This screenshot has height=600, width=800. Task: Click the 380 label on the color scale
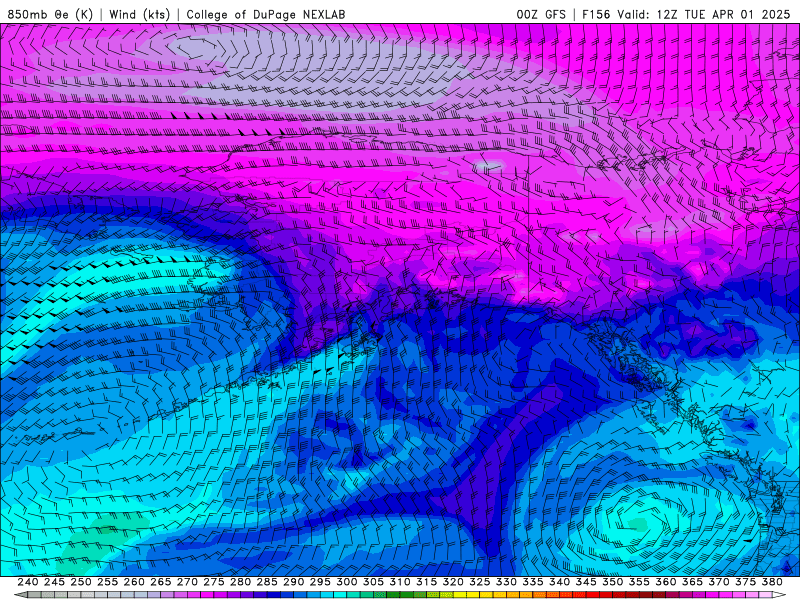[772, 582]
